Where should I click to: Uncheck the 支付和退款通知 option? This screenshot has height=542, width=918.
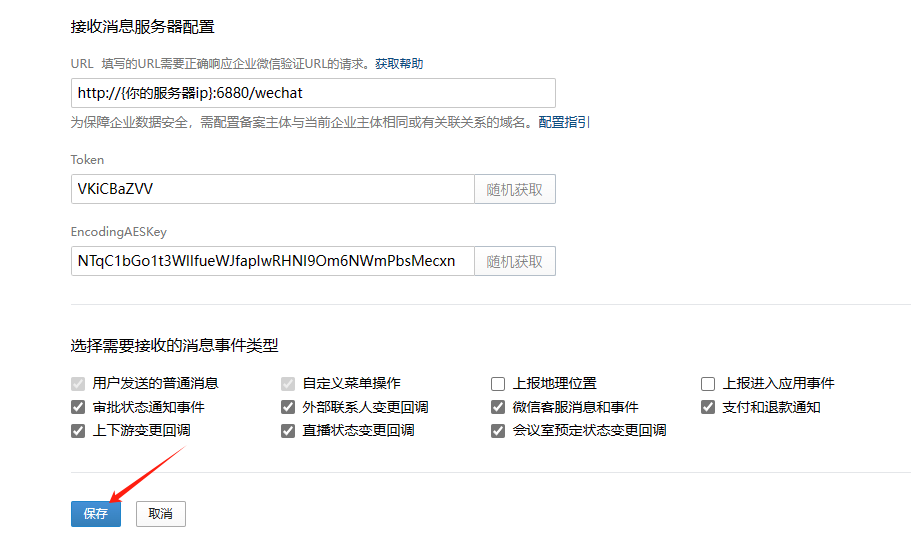[708, 407]
